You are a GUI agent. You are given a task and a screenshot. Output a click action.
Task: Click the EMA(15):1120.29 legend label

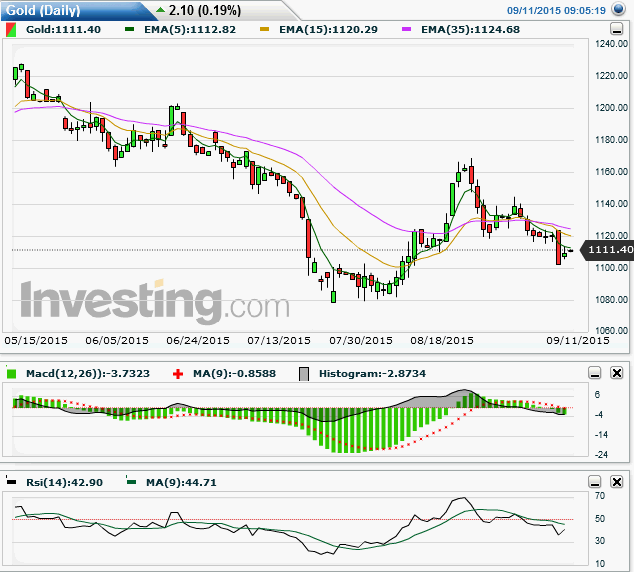click(328, 30)
